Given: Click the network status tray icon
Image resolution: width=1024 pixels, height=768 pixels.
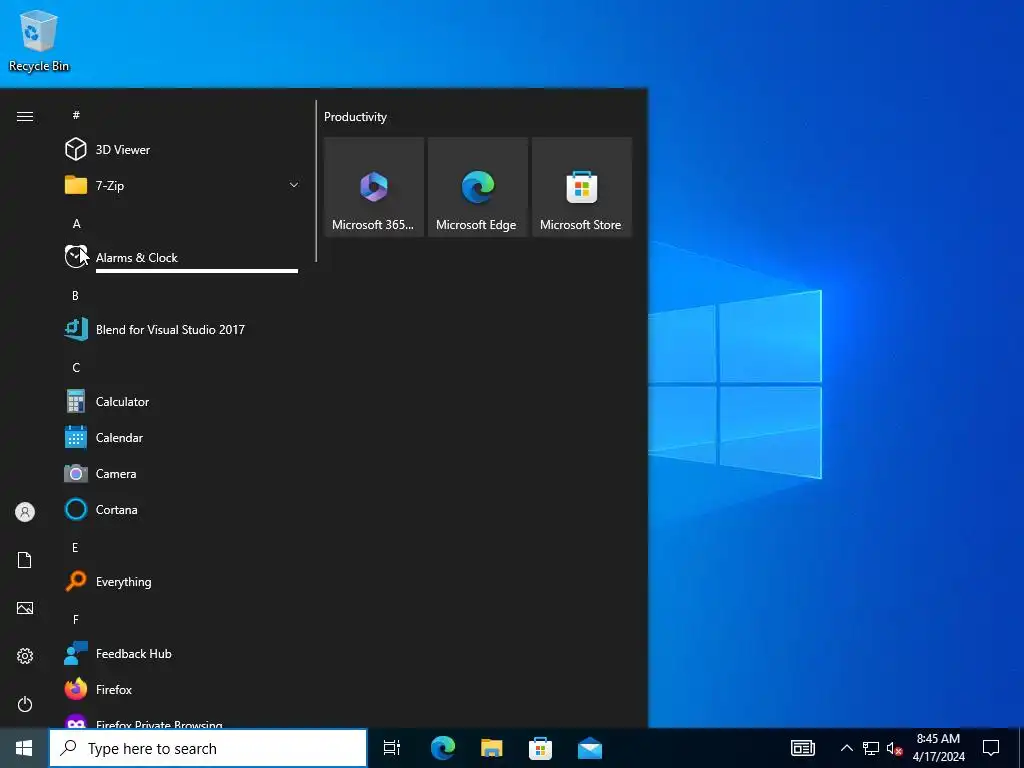Looking at the screenshot, I should coord(871,748).
